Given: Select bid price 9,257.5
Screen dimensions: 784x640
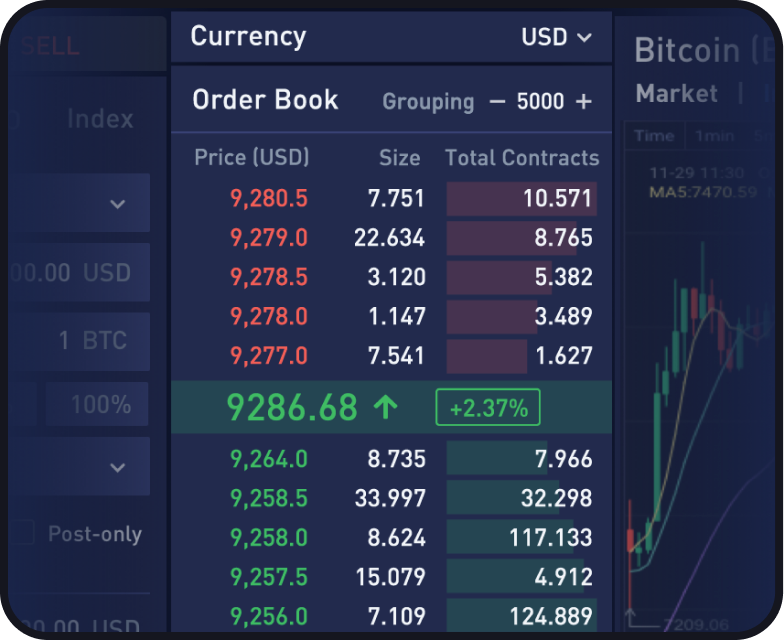Looking at the screenshot, I should coord(268,577).
